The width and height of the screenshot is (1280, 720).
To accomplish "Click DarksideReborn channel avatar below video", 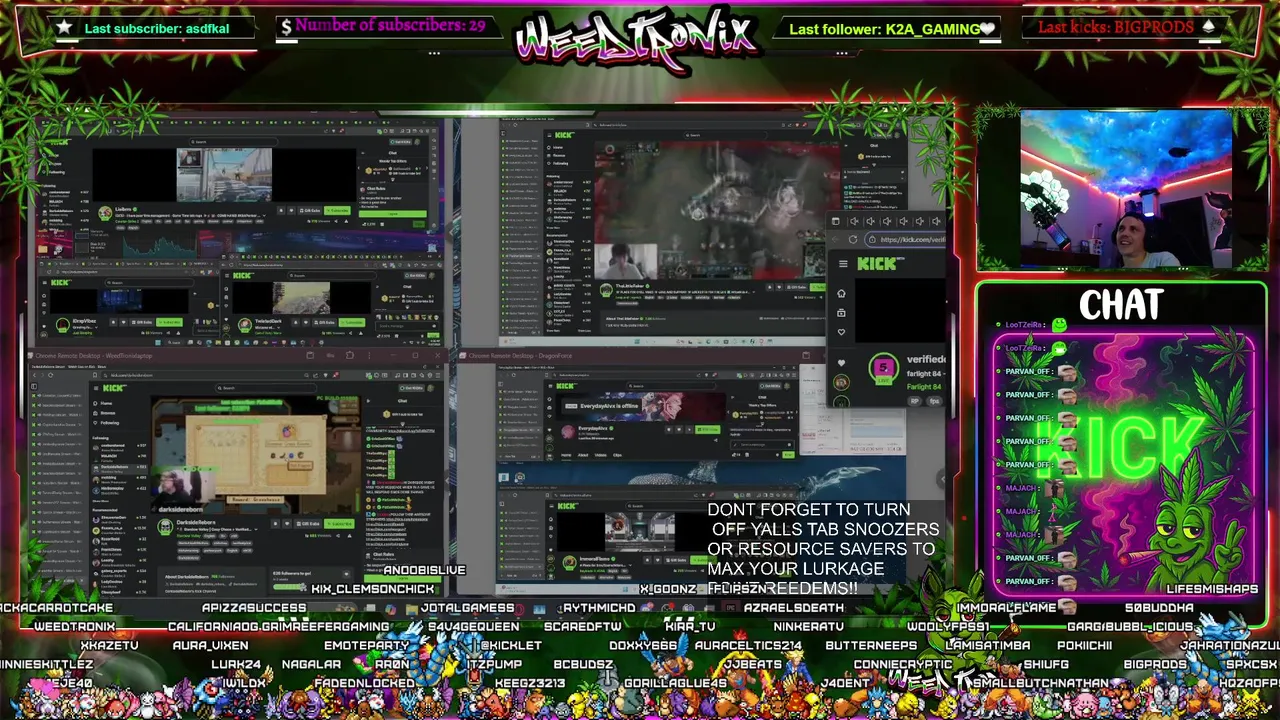I will [165, 527].
